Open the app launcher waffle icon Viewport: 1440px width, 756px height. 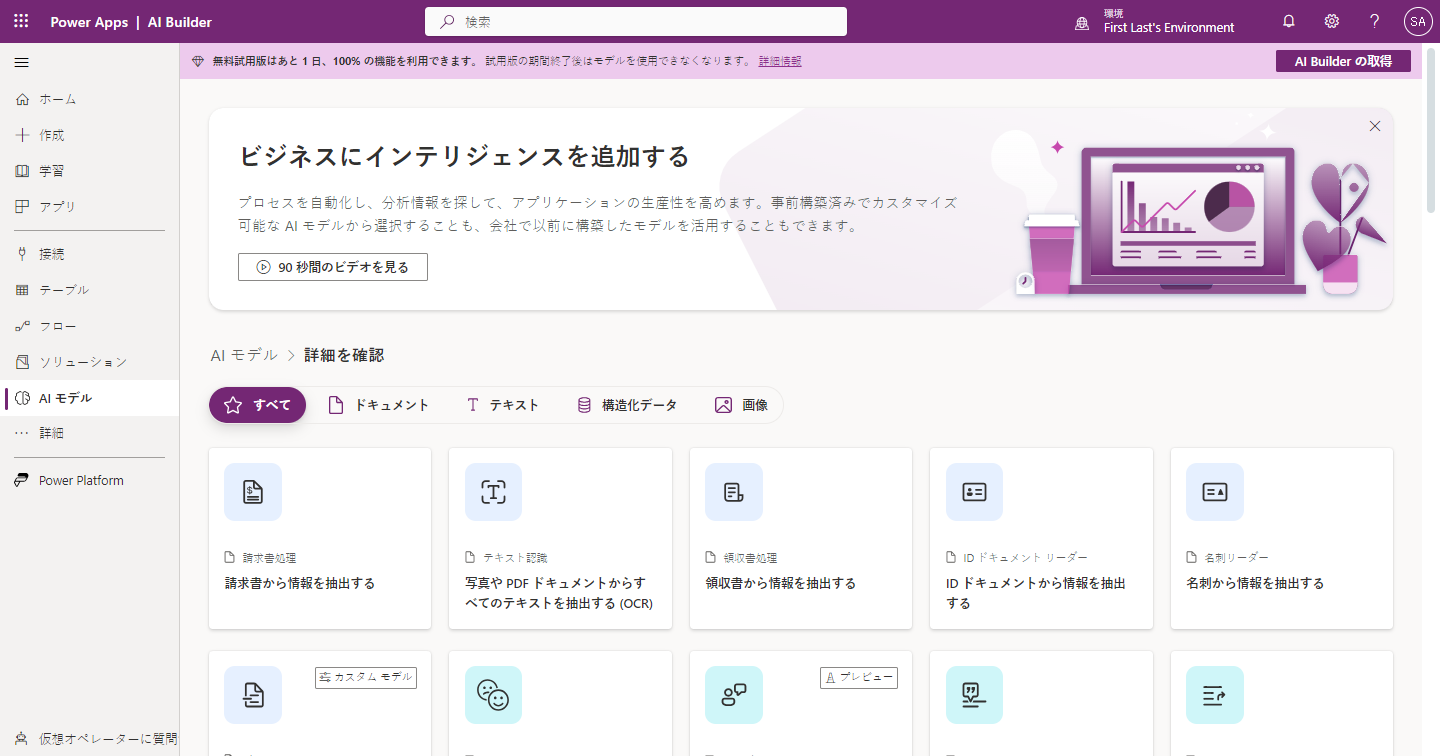tap(21, 21)
